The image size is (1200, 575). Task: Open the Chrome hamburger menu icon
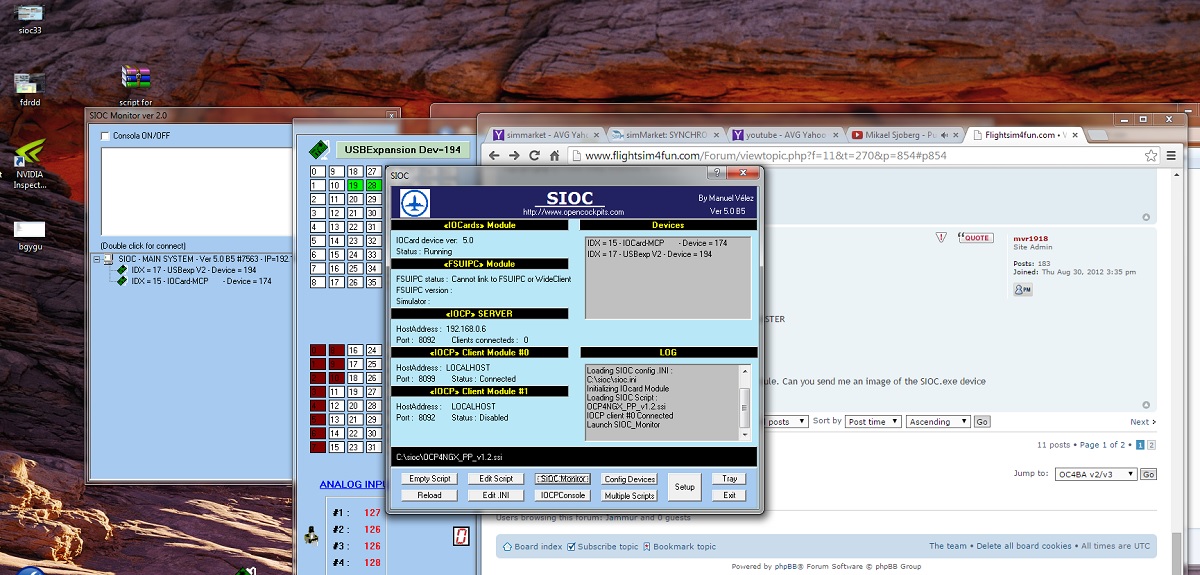tap(1173, 156)
